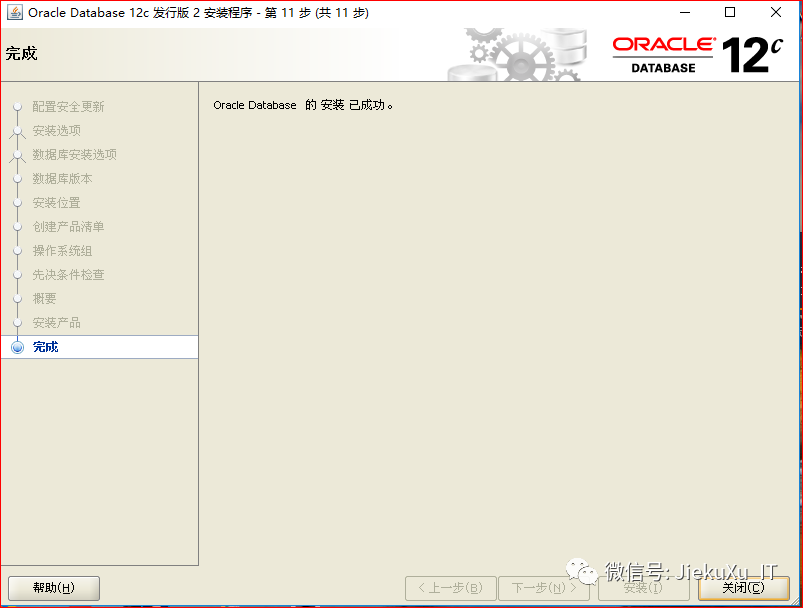Minimize the installer window
803x608 pixels.
(685, 12)
